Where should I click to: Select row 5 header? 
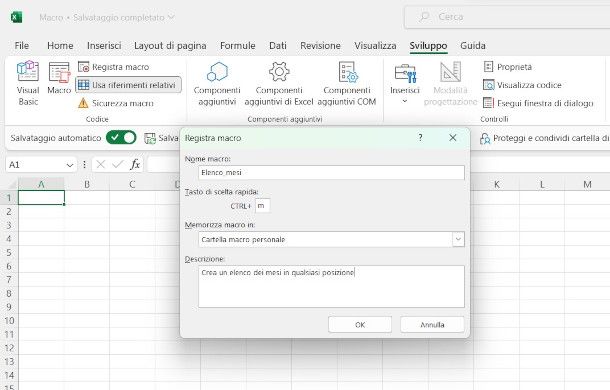click(9, 252)
